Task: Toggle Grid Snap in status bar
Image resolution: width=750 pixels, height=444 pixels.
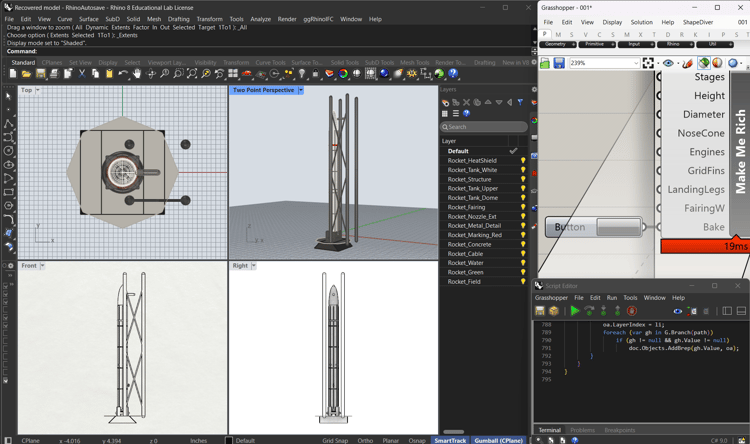Action: pyautogui.click(x=335, y=440)
